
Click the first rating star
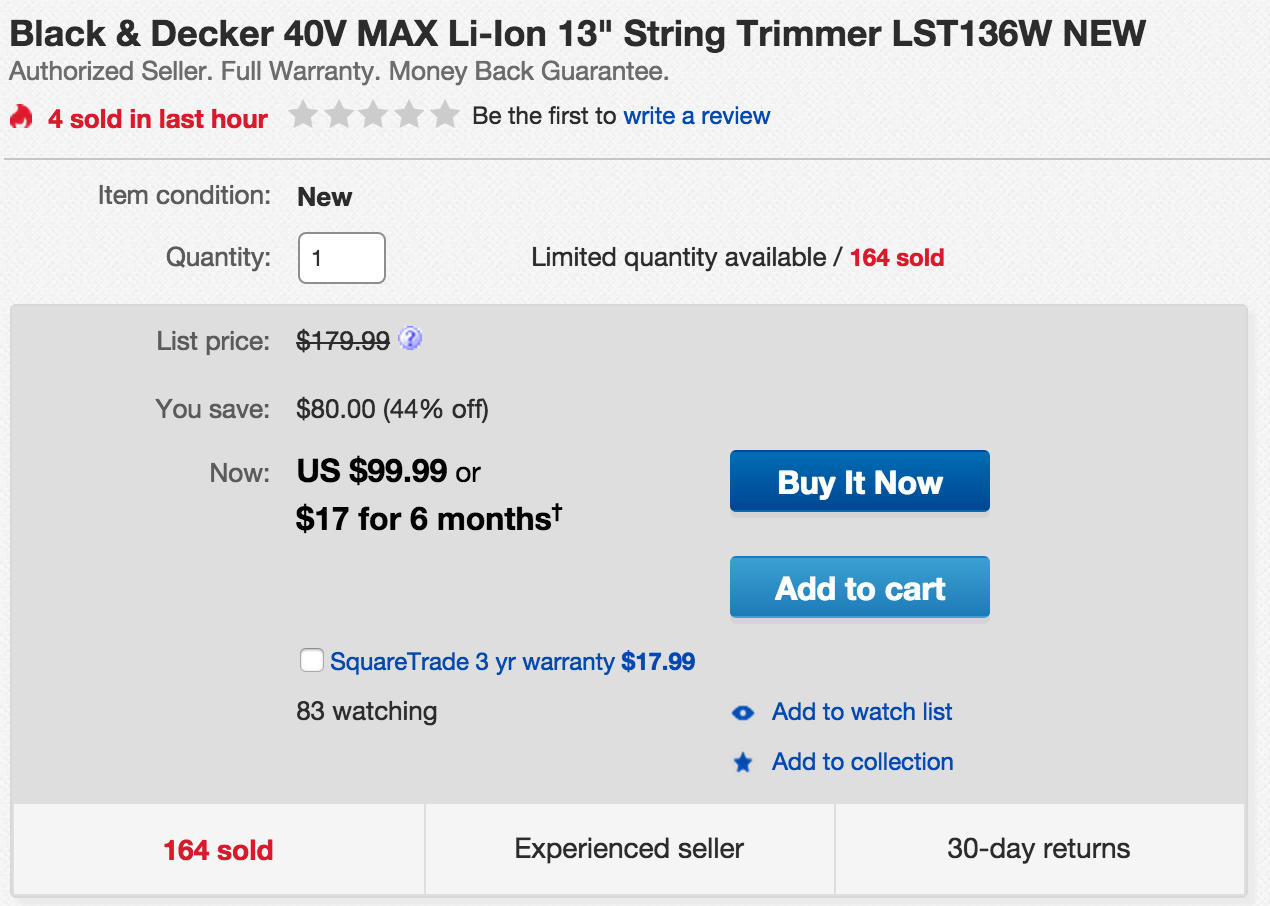303,116
